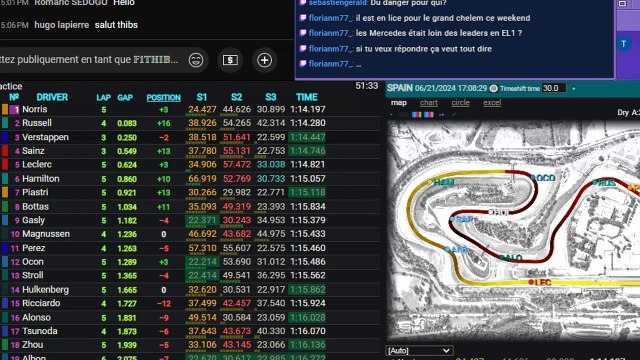
Task: Select driver Tsunoda in the timing table
Action: (x=40, y=331)
